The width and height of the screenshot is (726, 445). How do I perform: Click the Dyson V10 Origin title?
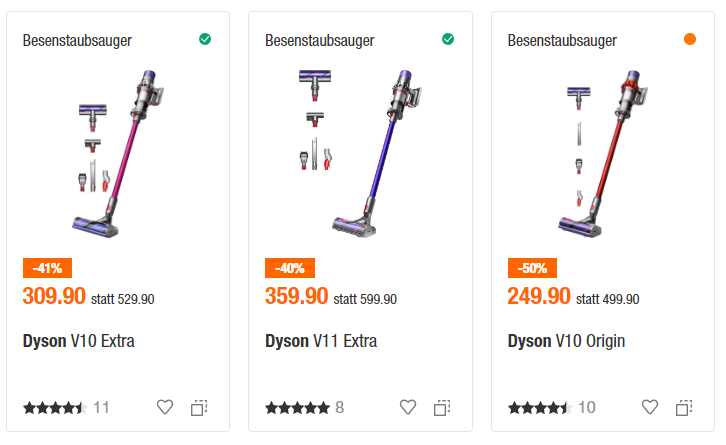coord(566,341)
